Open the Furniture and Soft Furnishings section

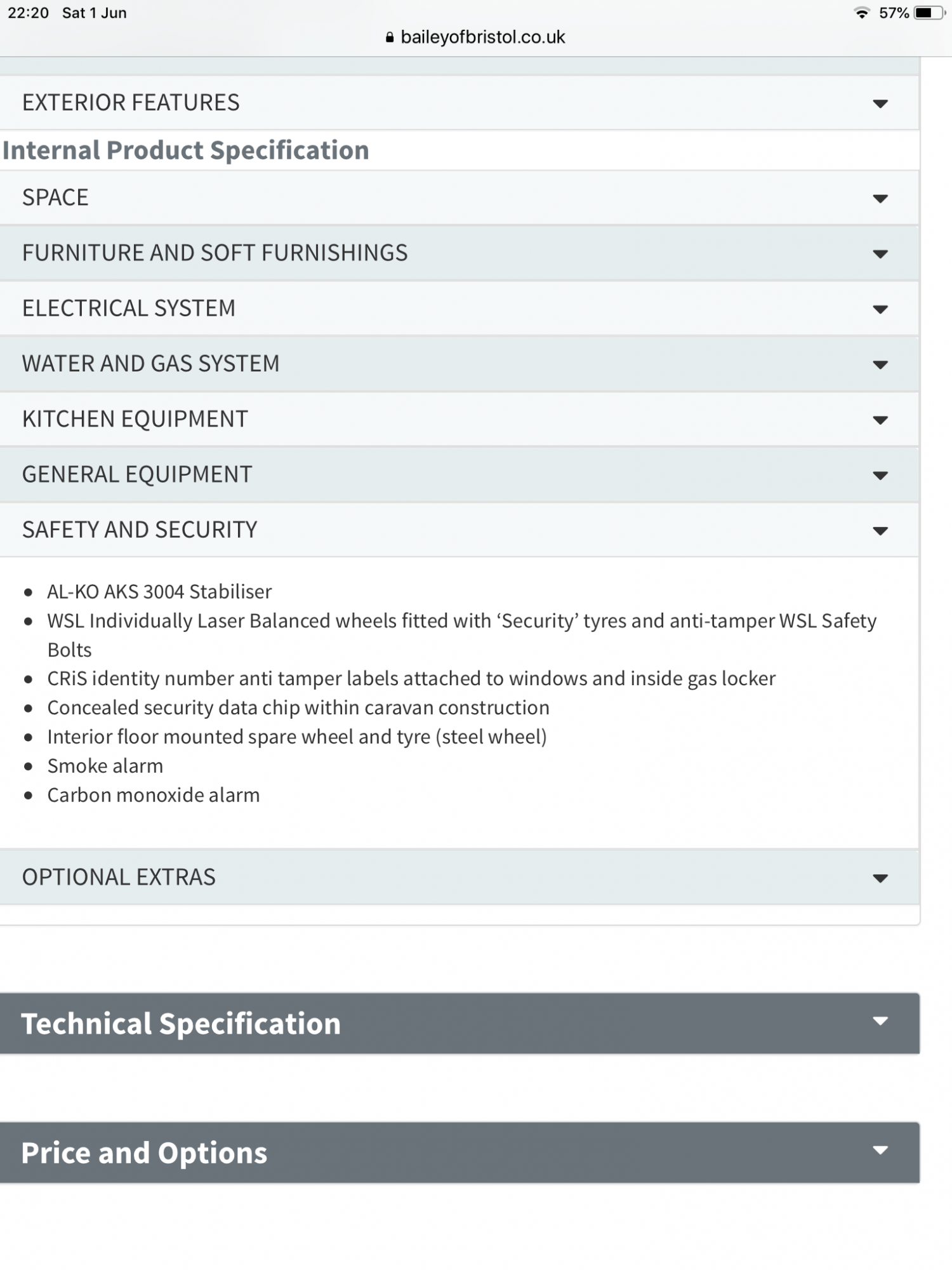pyautogui.click(x=459, y=253)
